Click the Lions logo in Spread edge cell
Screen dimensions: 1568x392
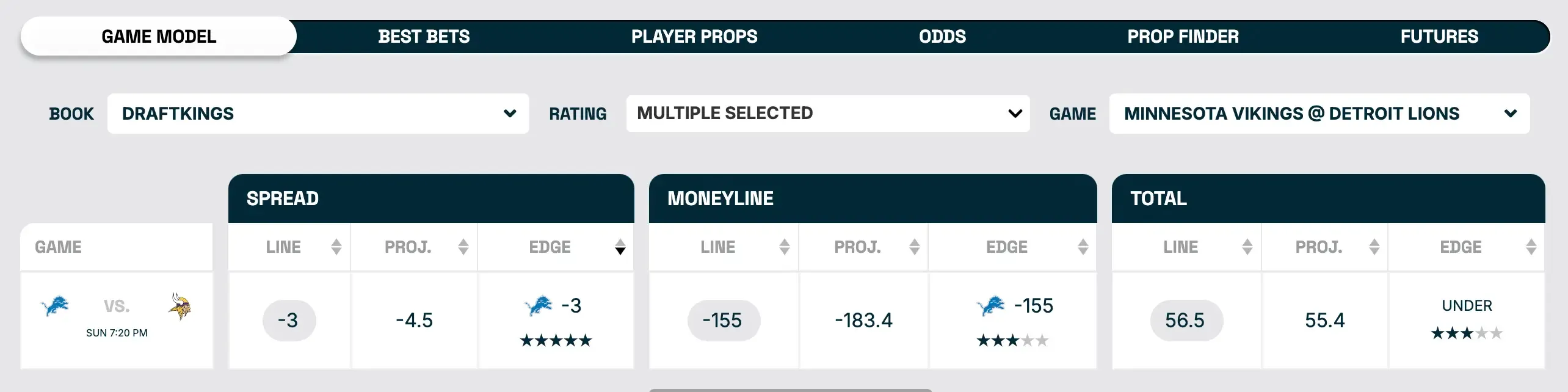click(x=538, y=305)
